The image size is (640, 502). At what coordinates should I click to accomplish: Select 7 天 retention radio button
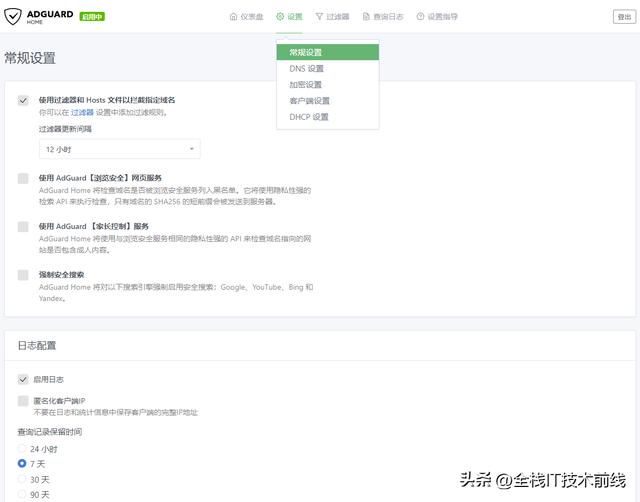tap(22, 464)
